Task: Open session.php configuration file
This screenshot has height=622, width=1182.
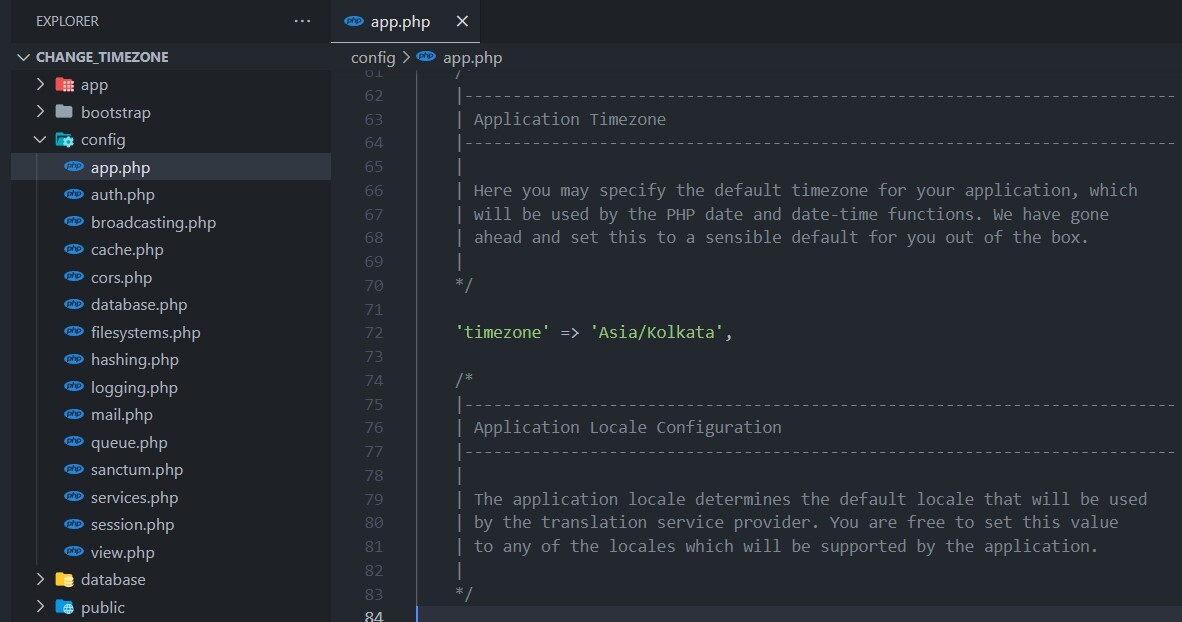Action: coord(134,524)
